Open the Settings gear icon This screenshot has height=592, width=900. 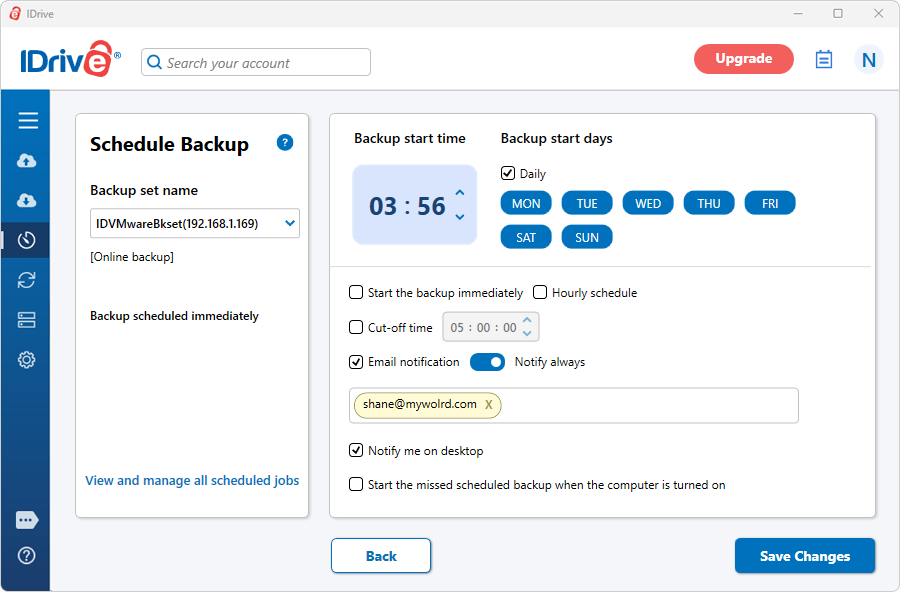(27, 360)
